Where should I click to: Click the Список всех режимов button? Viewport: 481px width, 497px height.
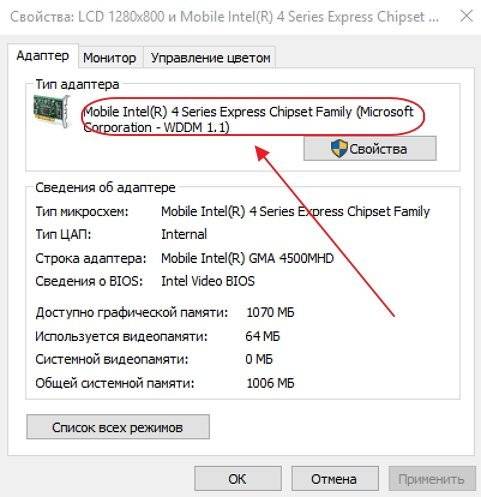click(118, 427)
